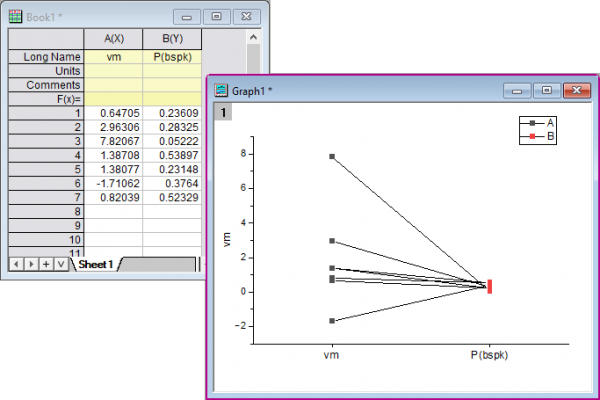Click Units cell in column A
The width and height of the screenshot is (600, 400).
[x=113, y=71]
